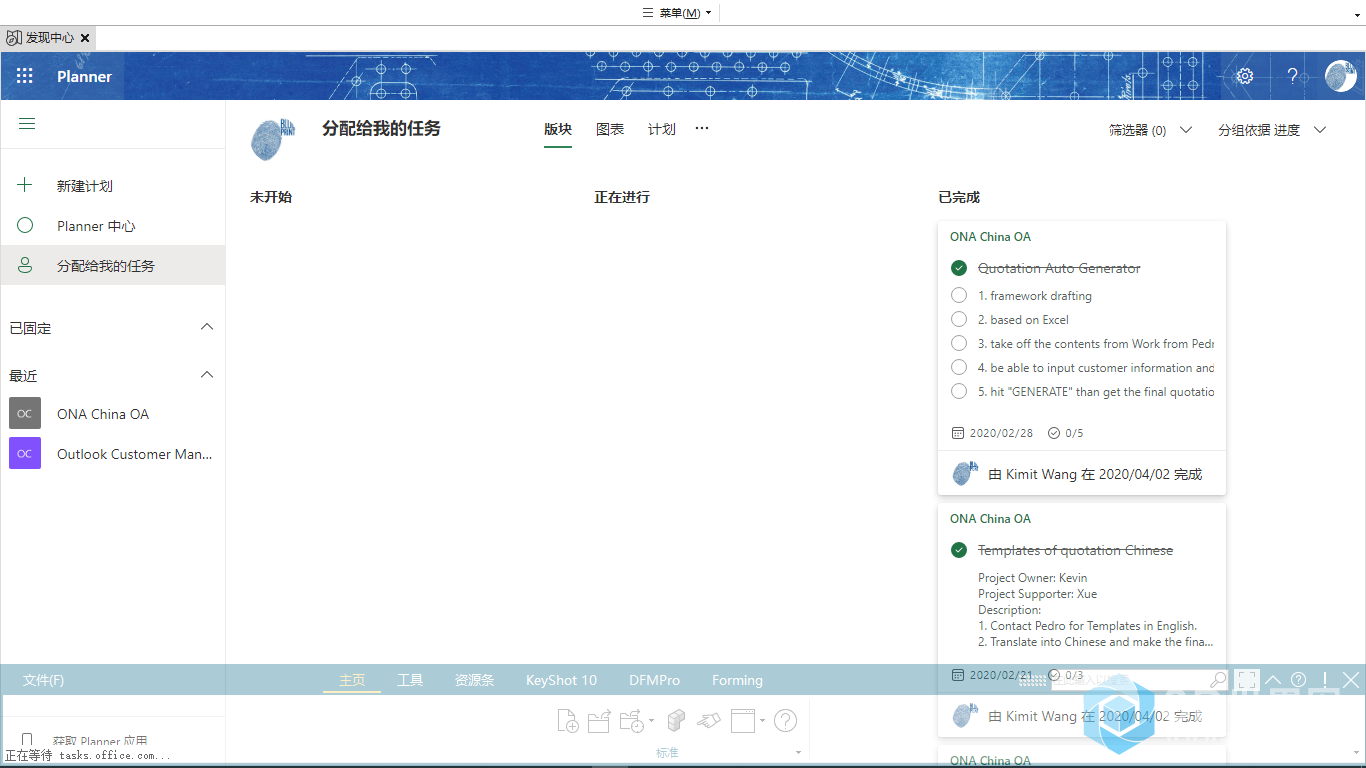The height and width of the screenshot is (768, 1366).
Task: Check off '5. hit GENERATE' item
Action: (x=959, y=391)
